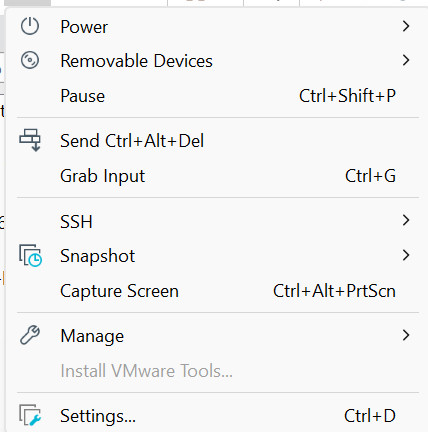Open the SSH submenu arrow

[x=406, y=220]
